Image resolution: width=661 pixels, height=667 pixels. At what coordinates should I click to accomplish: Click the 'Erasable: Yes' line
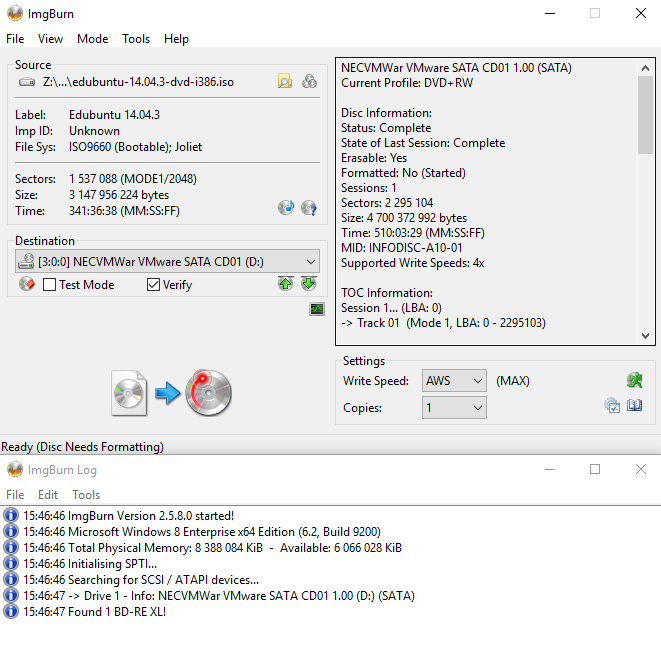pyautogui.click(x=374, y=158)
